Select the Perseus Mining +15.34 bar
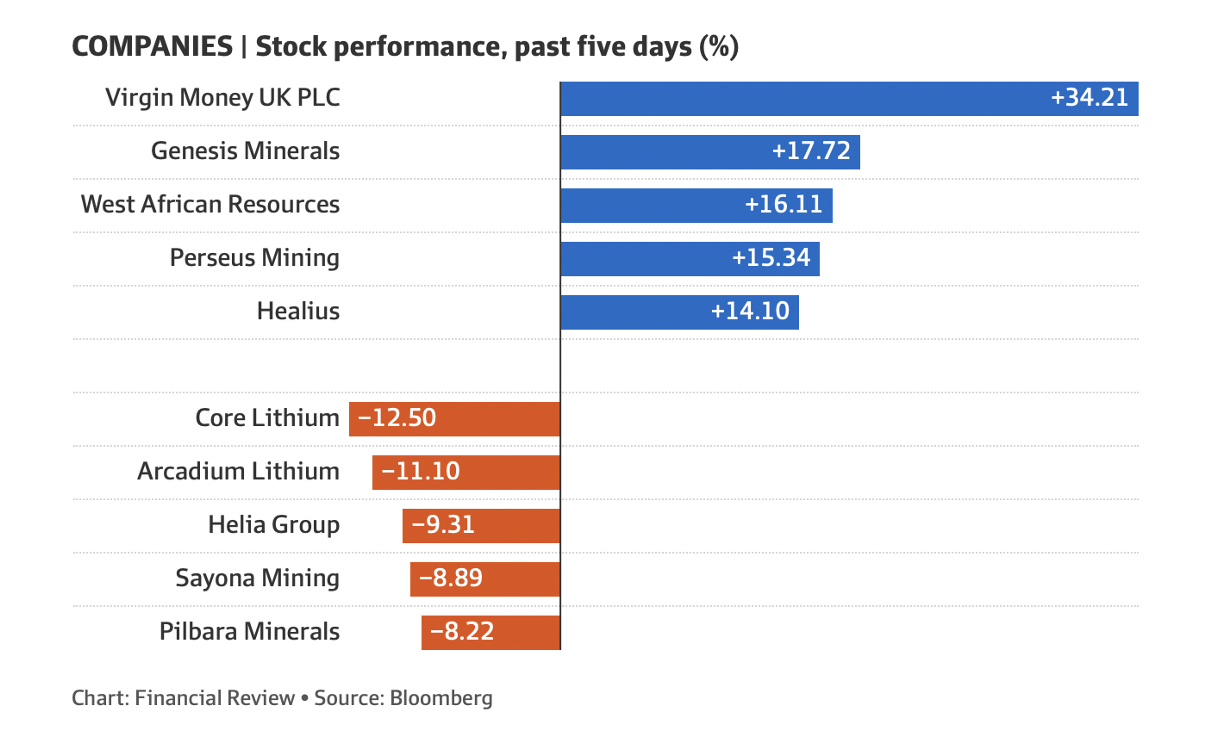The image size is (1216, 732). pos(690,258)
